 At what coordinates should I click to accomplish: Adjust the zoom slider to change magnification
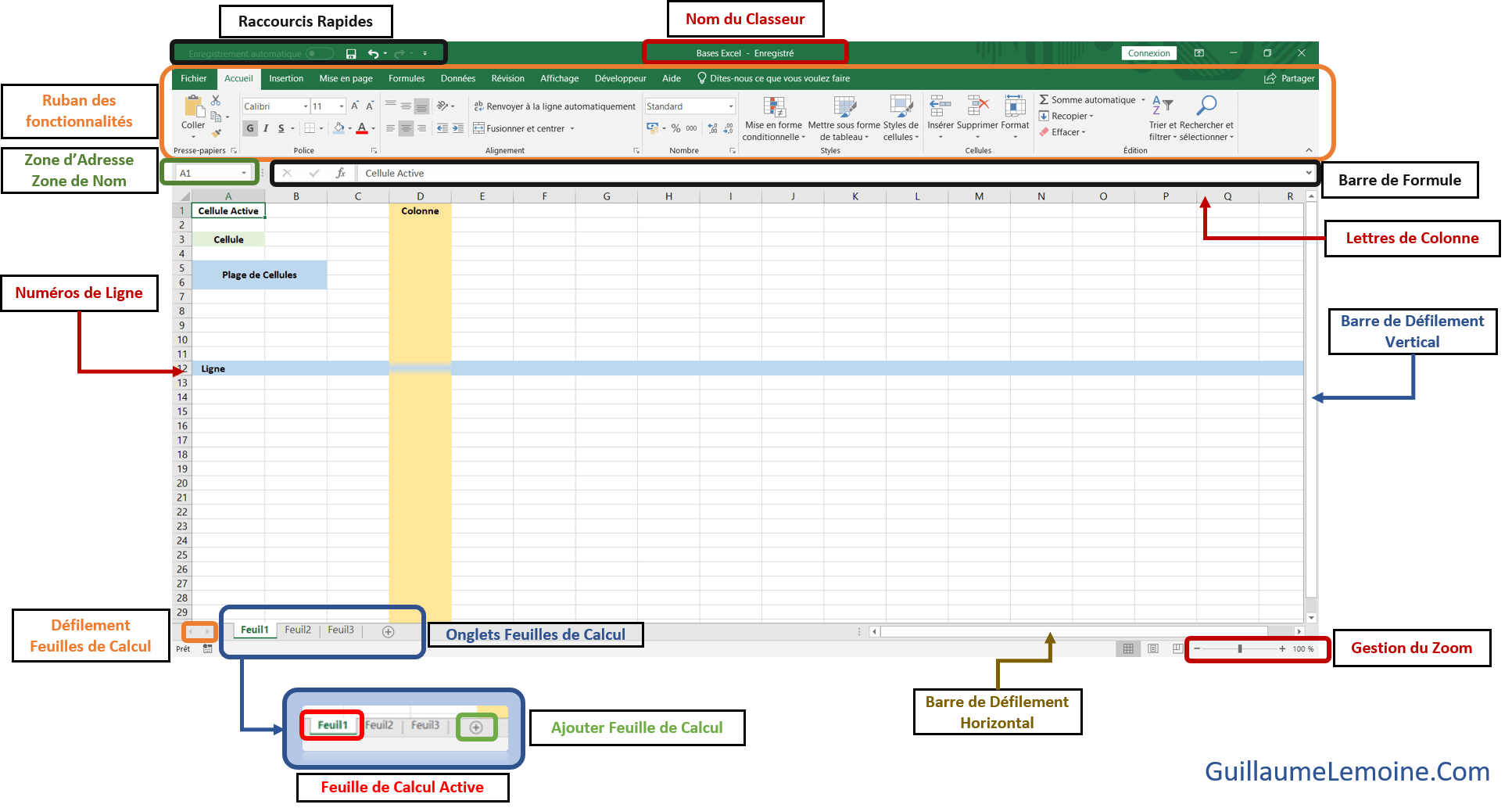(x=1241, y=648)
